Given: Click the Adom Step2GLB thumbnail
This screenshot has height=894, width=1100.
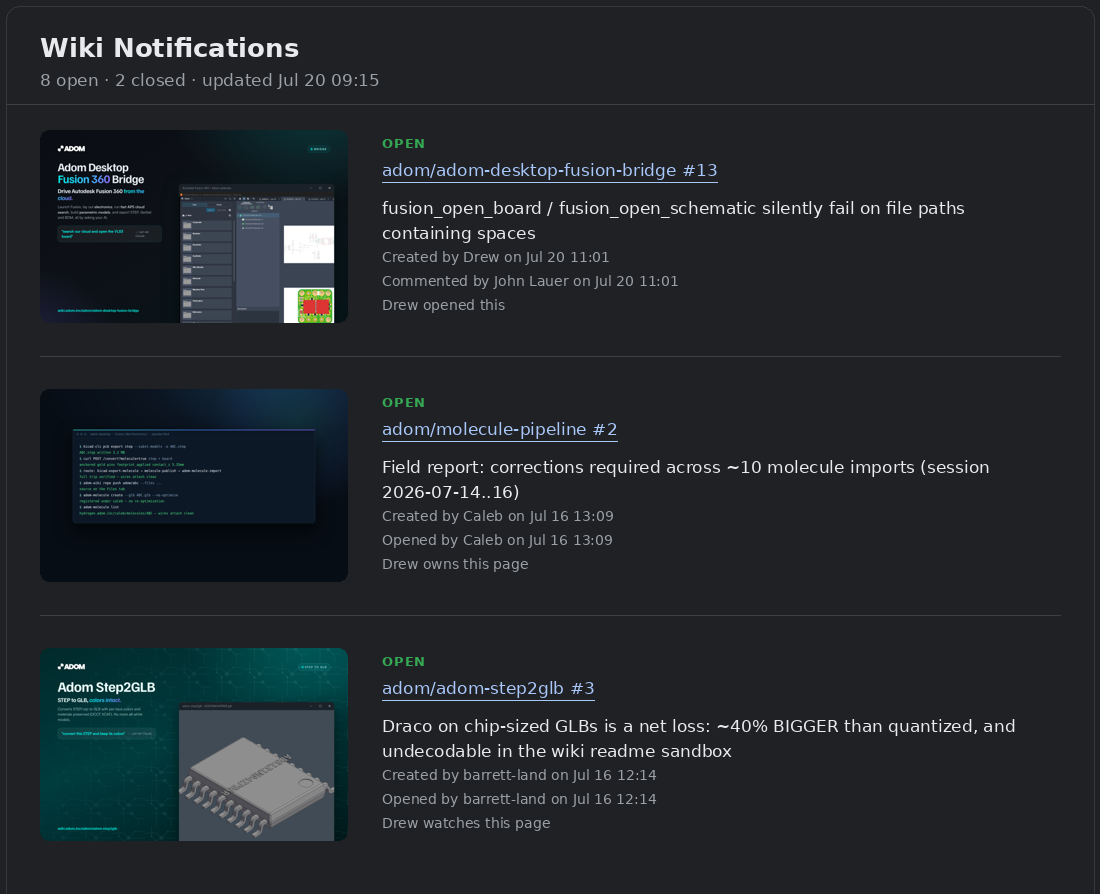Looking at the screenshot, I should click(x=194, y=745).
